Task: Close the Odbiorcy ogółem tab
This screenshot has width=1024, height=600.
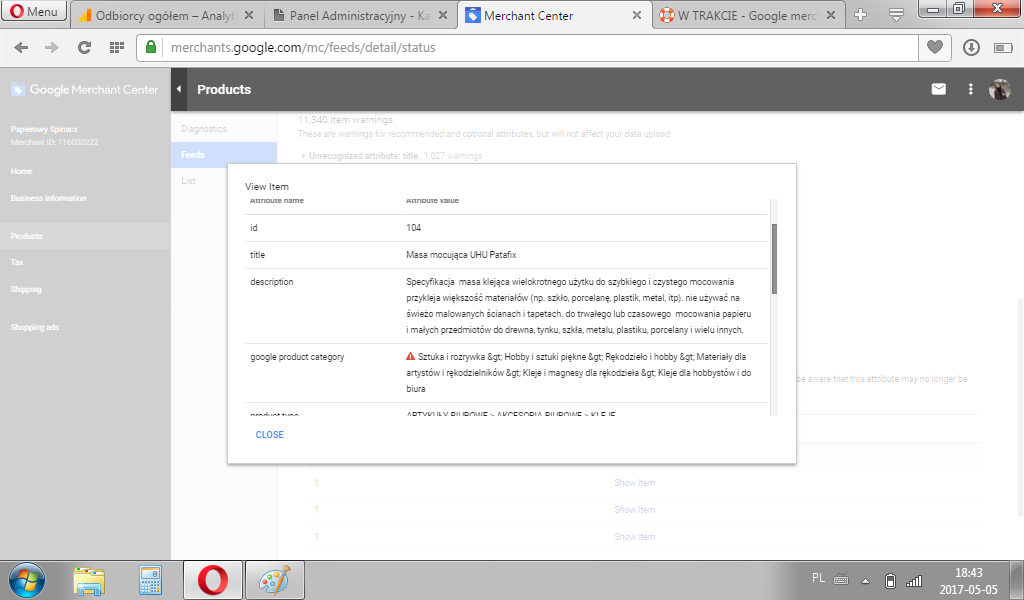Action: click(x=249, y=15)
